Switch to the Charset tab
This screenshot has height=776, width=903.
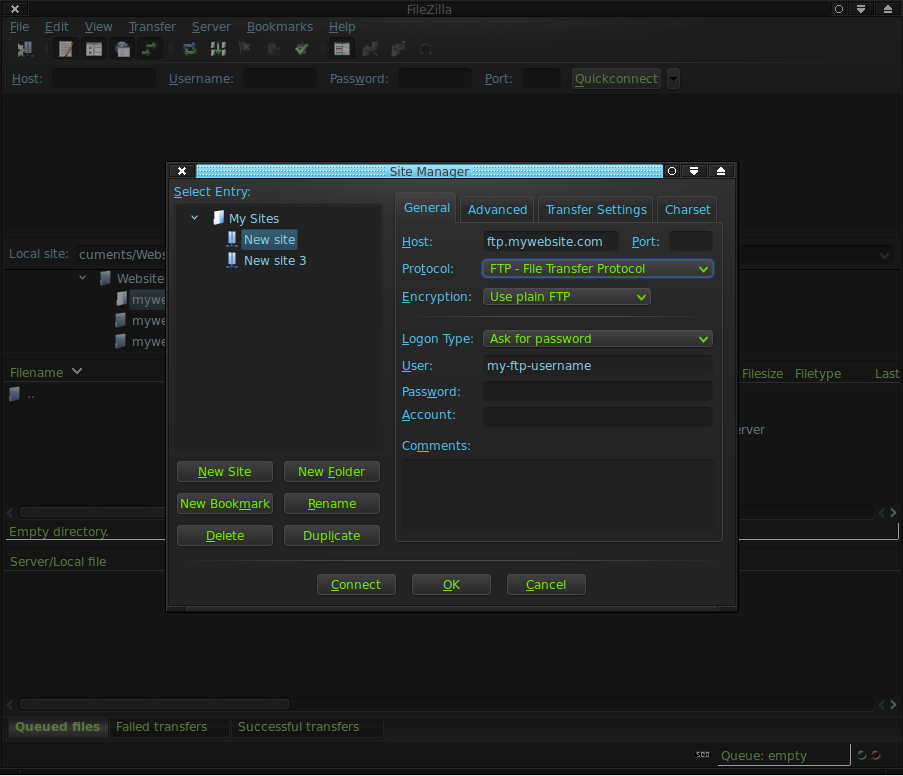click(x=688, y=210)
